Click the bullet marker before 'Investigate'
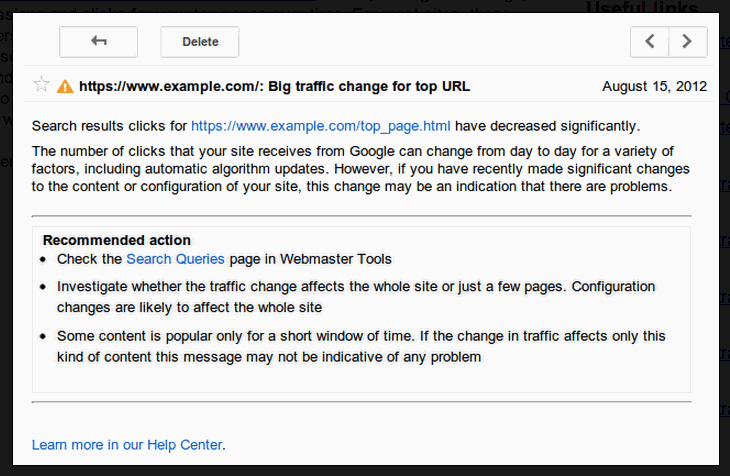The image size is (730, 476). coord(43,287)
